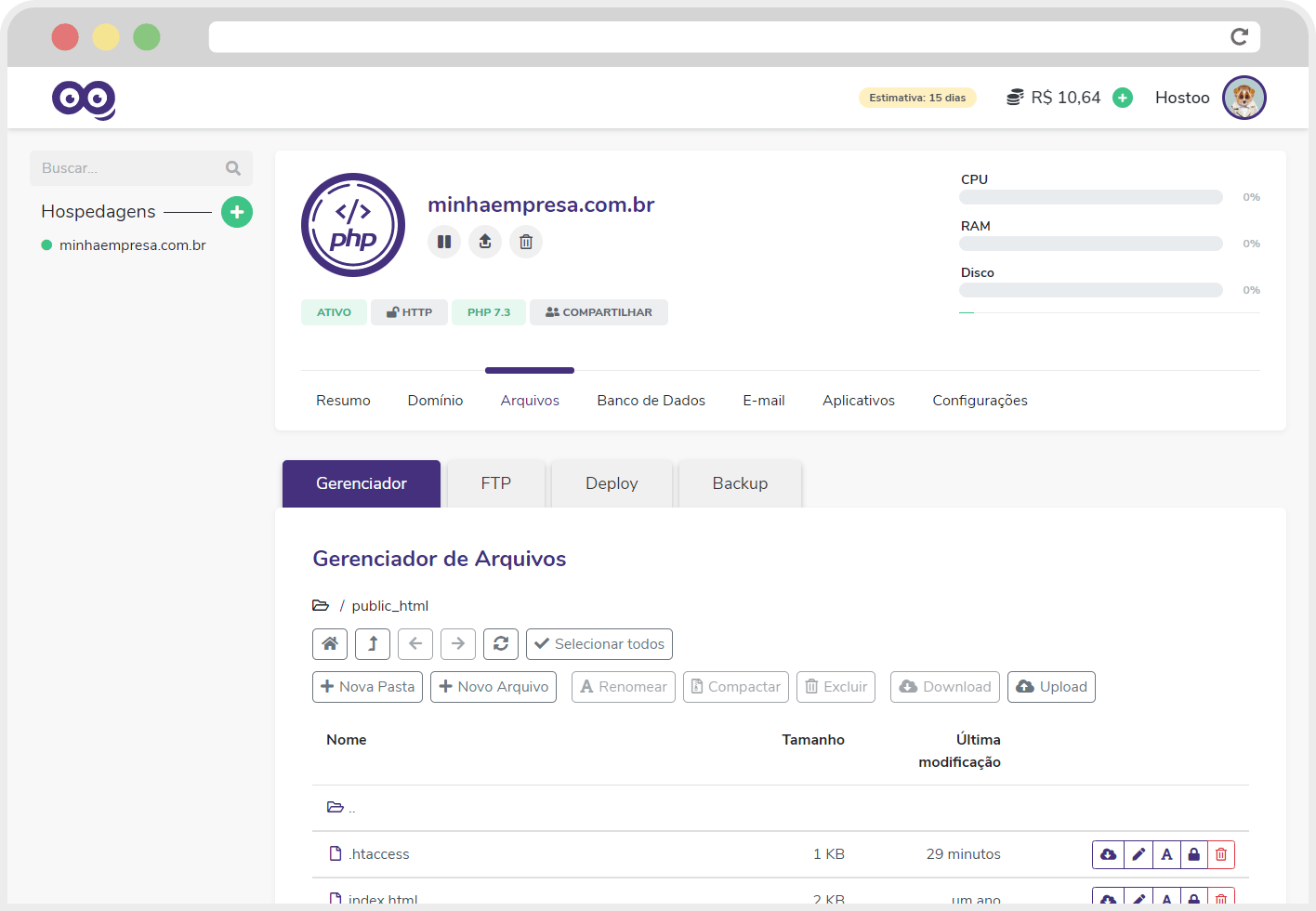Image resolution: width=1316 pixels, height=911 pixels.
Task: Switch to the FTP sub-tab
Action: (x=496, y=483)
